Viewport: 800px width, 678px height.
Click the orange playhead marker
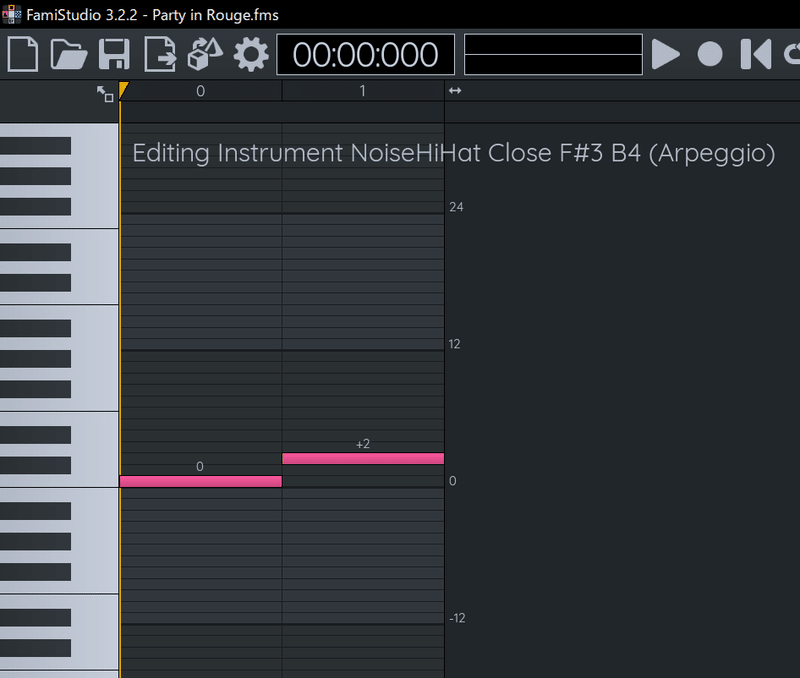[123, 91]
